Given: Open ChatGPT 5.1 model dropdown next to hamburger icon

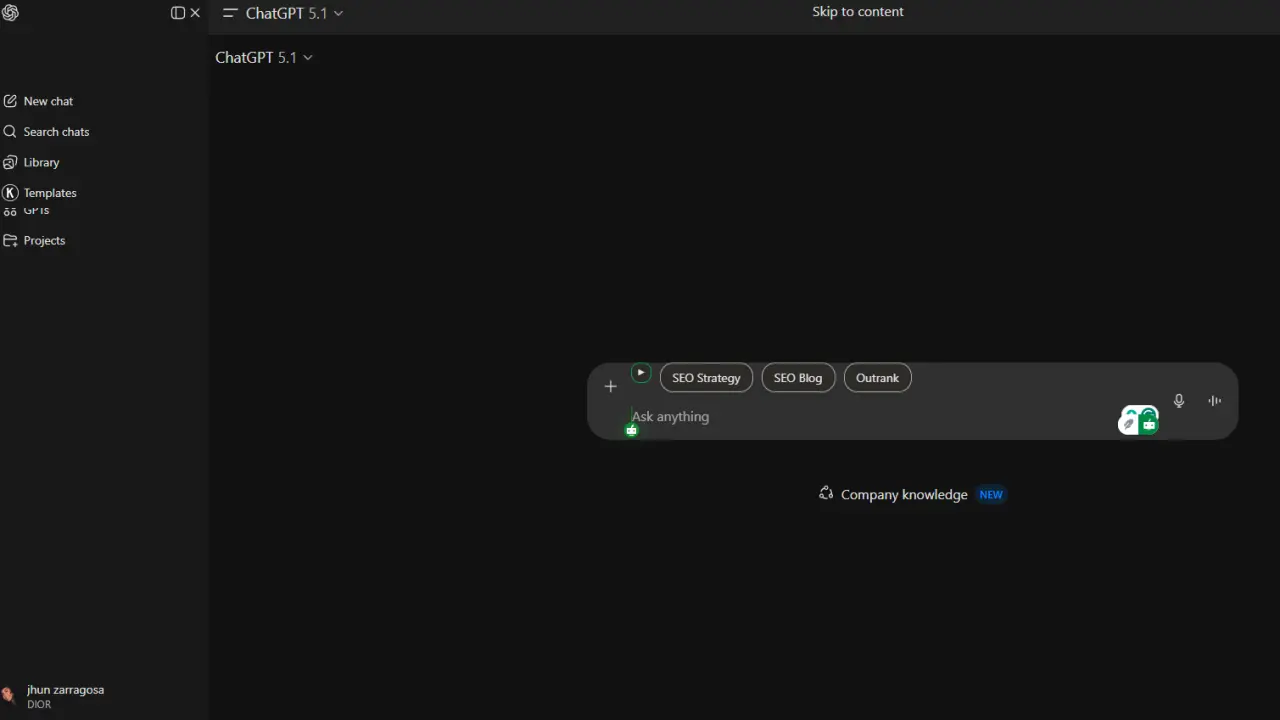Looking at the screenshot, I should click(x=294, y=13).
